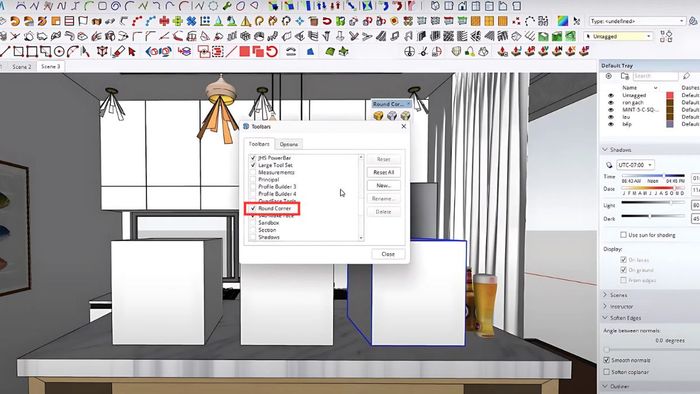Choose the red Select arrow tool
This screenshot has height=394, width=700.
tap(132, 52)
